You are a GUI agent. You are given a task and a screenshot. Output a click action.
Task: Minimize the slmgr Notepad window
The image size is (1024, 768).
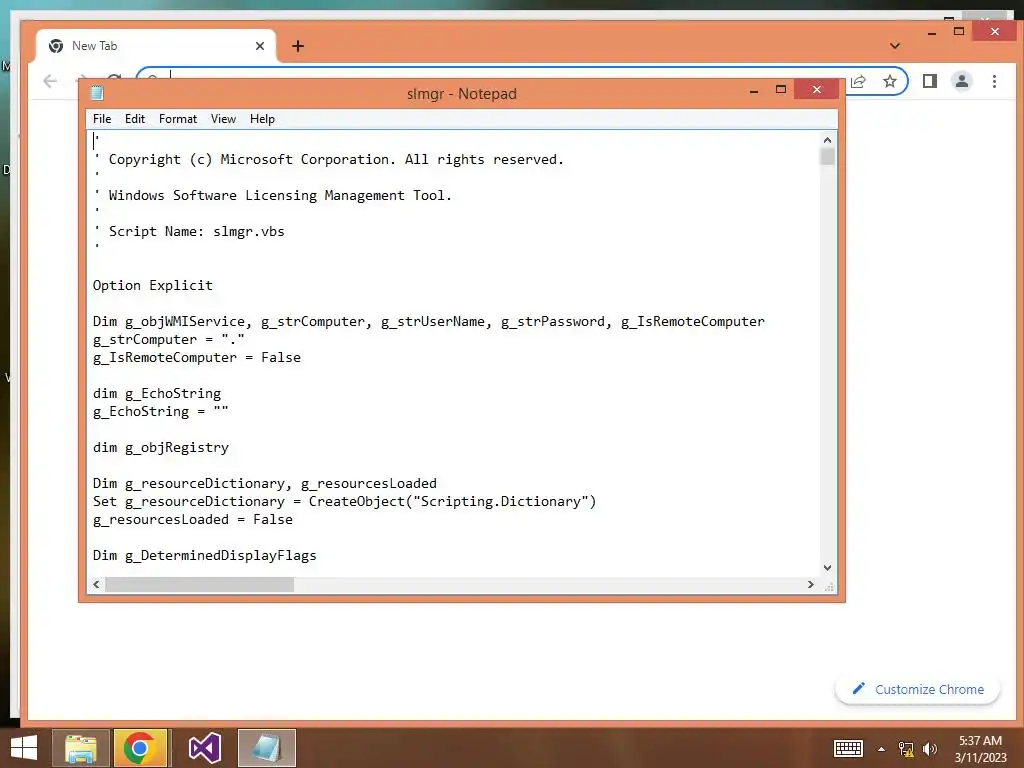pos(754,90)
